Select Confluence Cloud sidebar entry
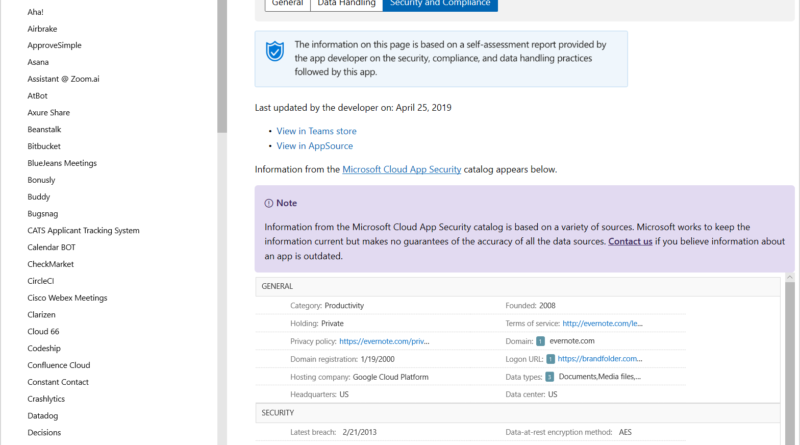The width and height of the screenshot is (800, 445). coord(59,365)
